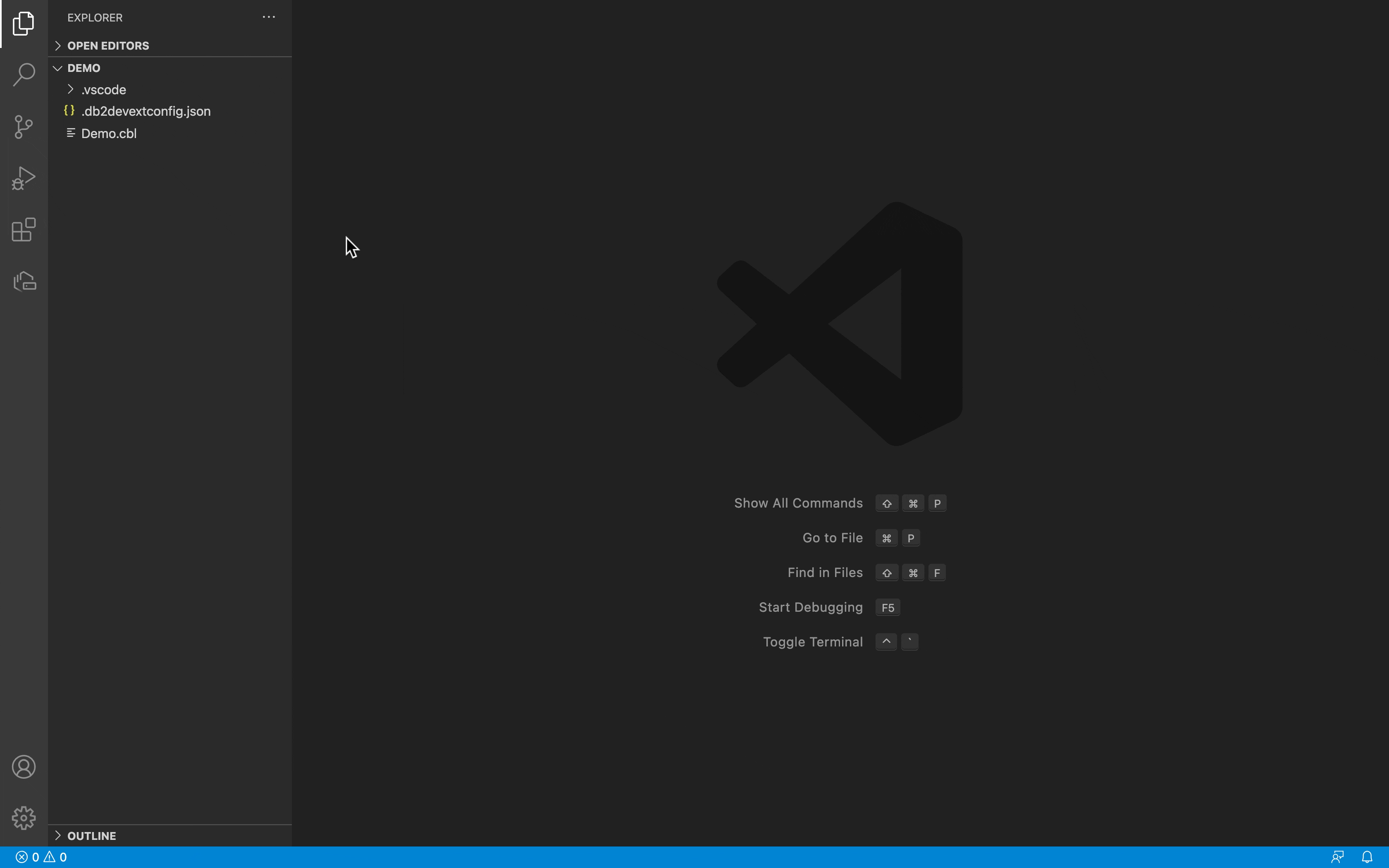Collapse the DEMO folder section
Screen dimensions: 1389x868
tap(57, 68)
